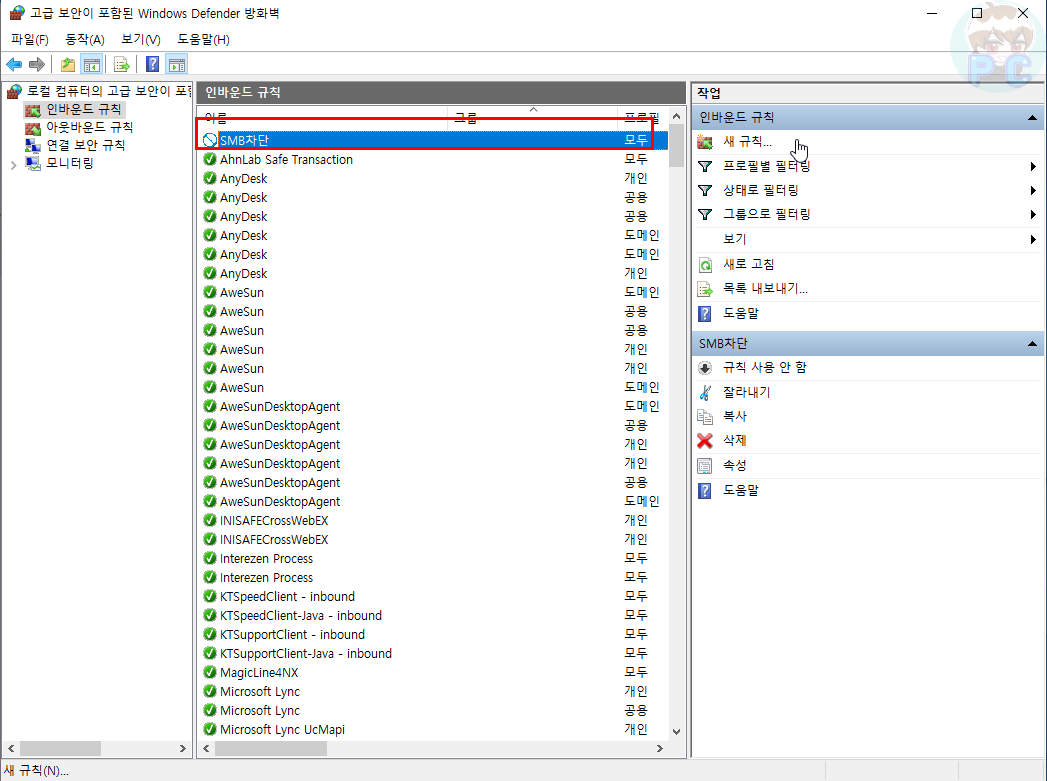
Task: Click the Help question mark toolbar icon
Action: click(x=152, y=64)
